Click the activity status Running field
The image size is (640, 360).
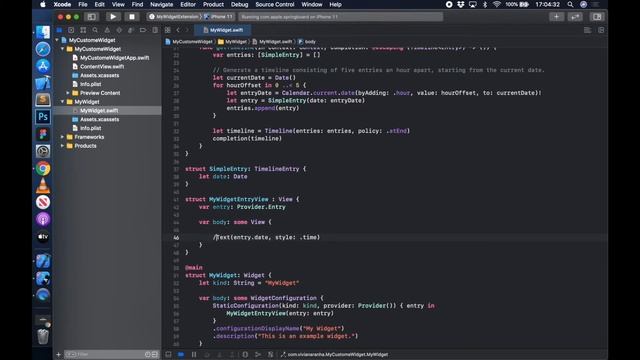pos(340,17)
